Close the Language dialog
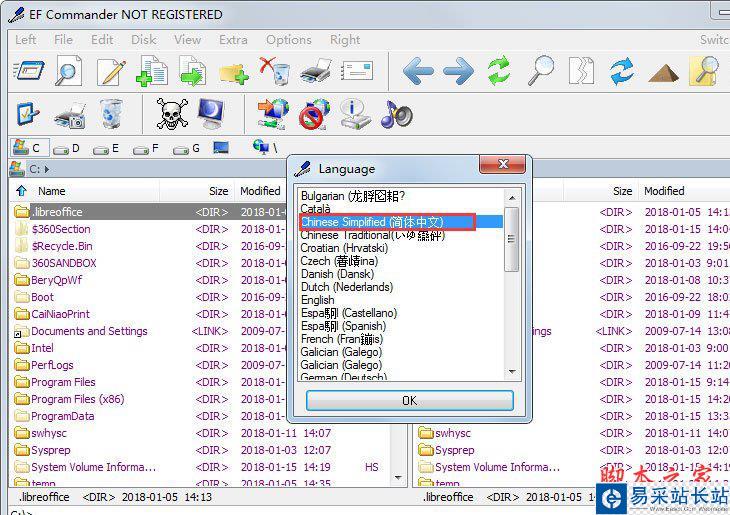This screenshot has width=730, height=515. coord(502,164)
